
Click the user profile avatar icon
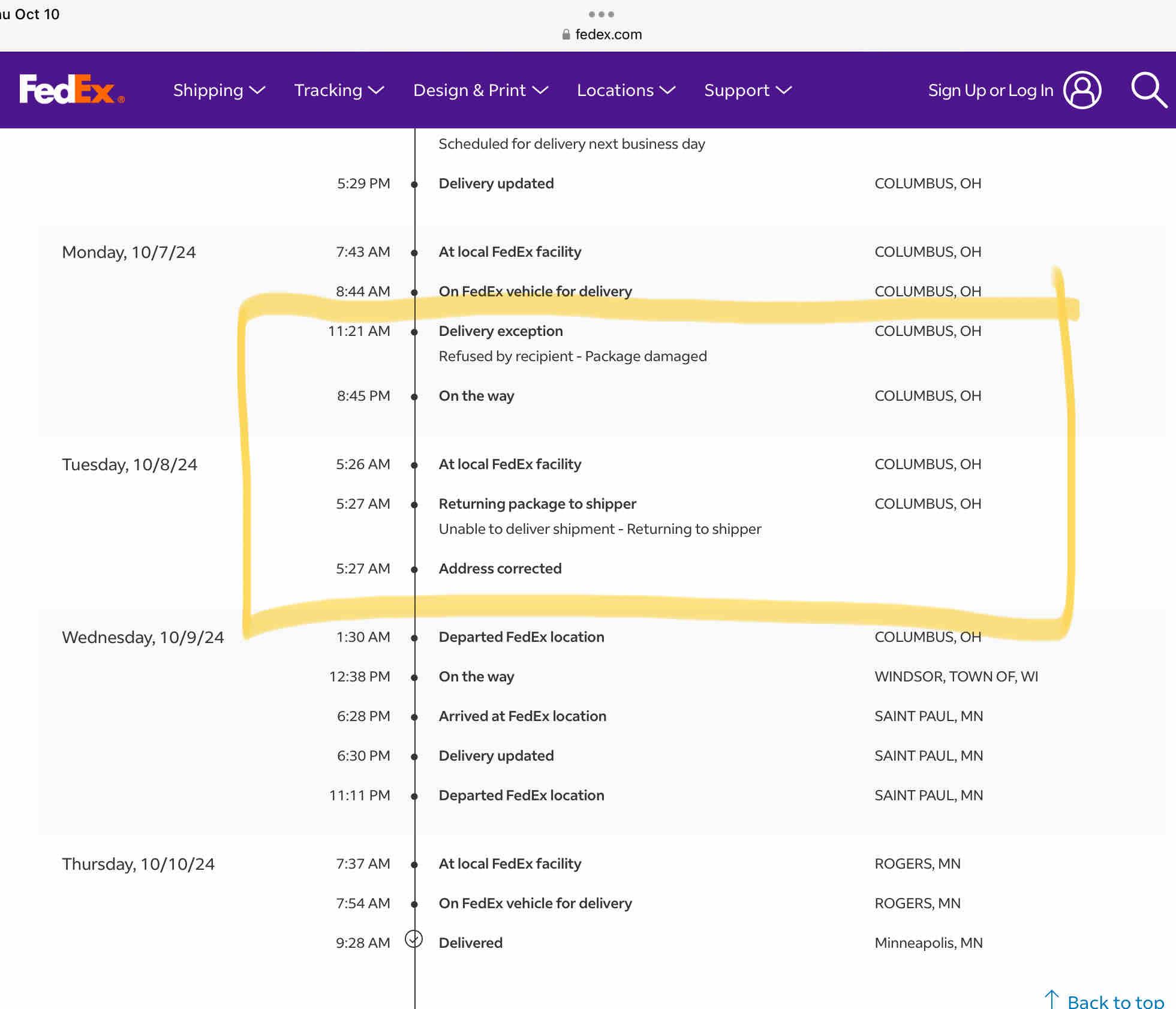pyautogui.click(x=1082, y=90)
